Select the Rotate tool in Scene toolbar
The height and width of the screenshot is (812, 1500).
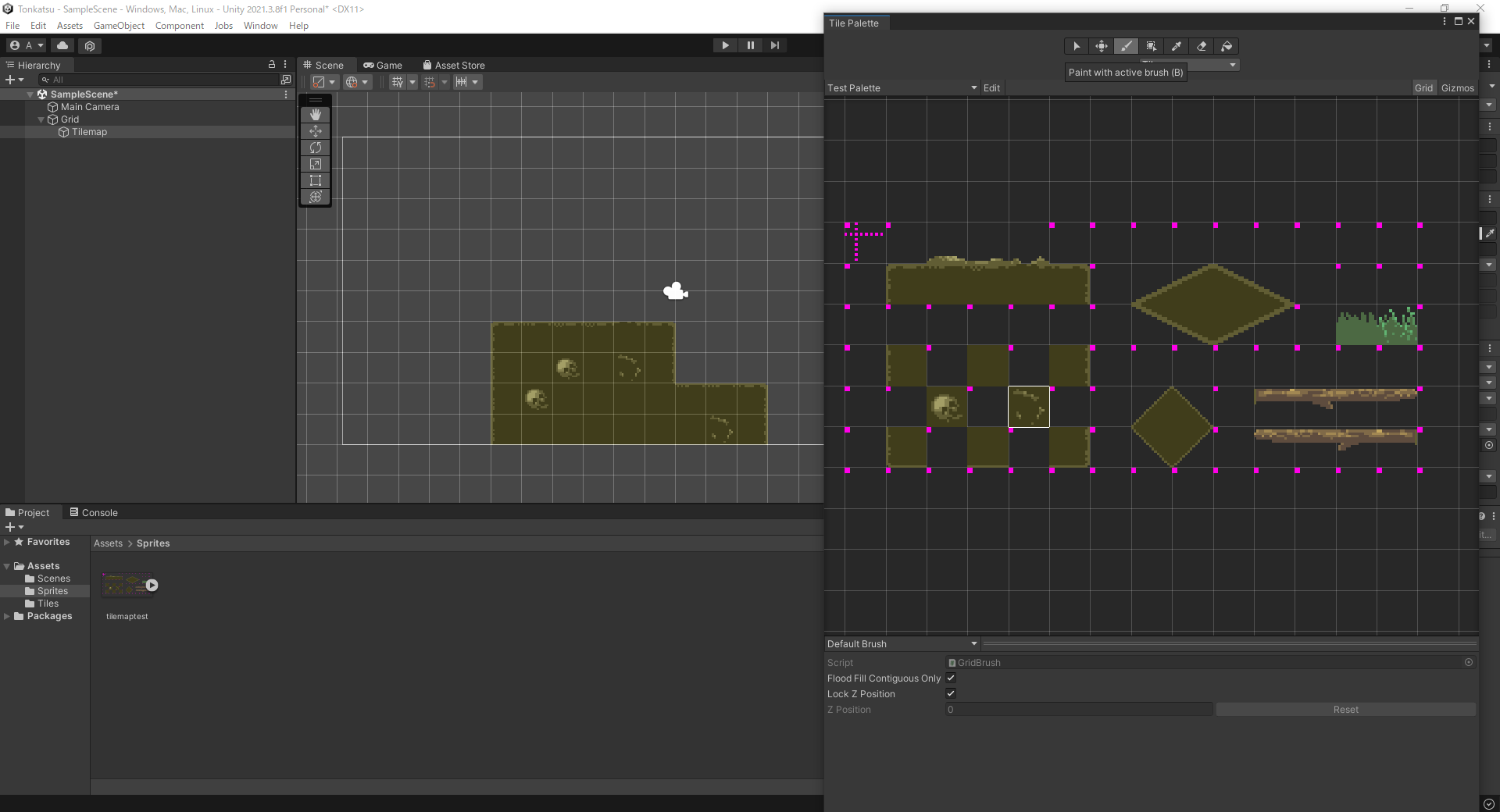pos(315,148)
